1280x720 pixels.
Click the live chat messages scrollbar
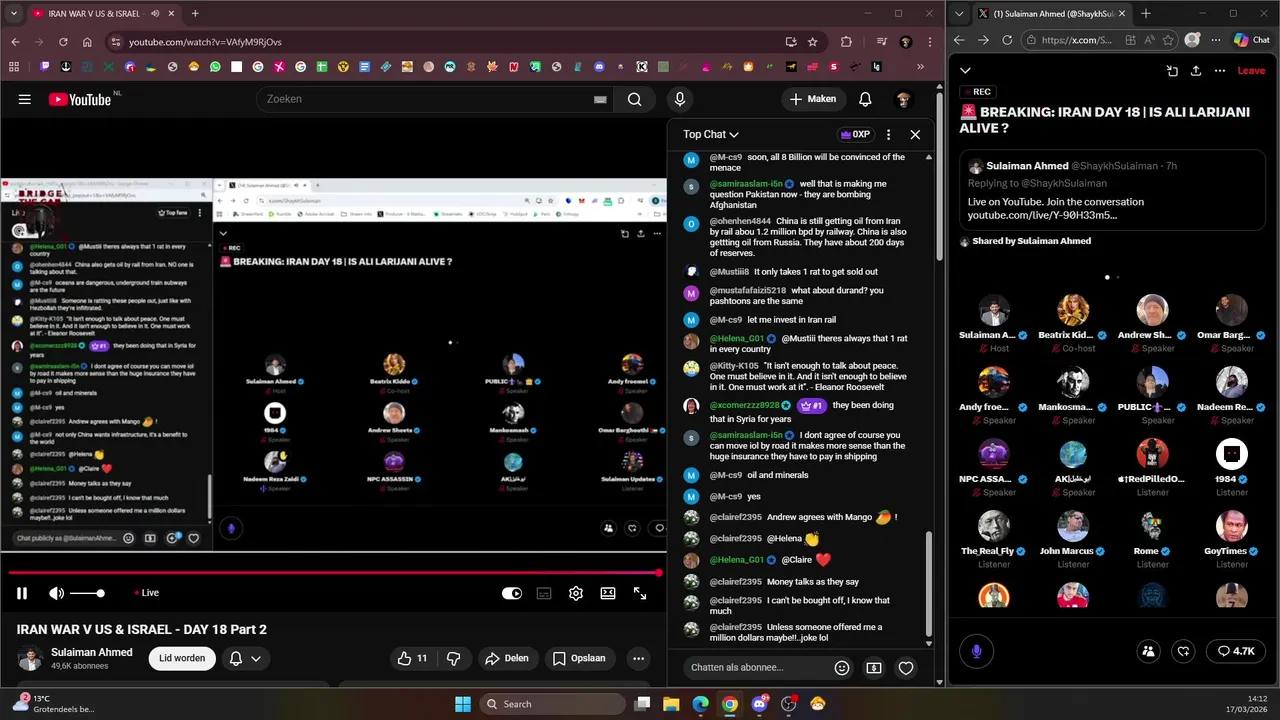point(929,586)
